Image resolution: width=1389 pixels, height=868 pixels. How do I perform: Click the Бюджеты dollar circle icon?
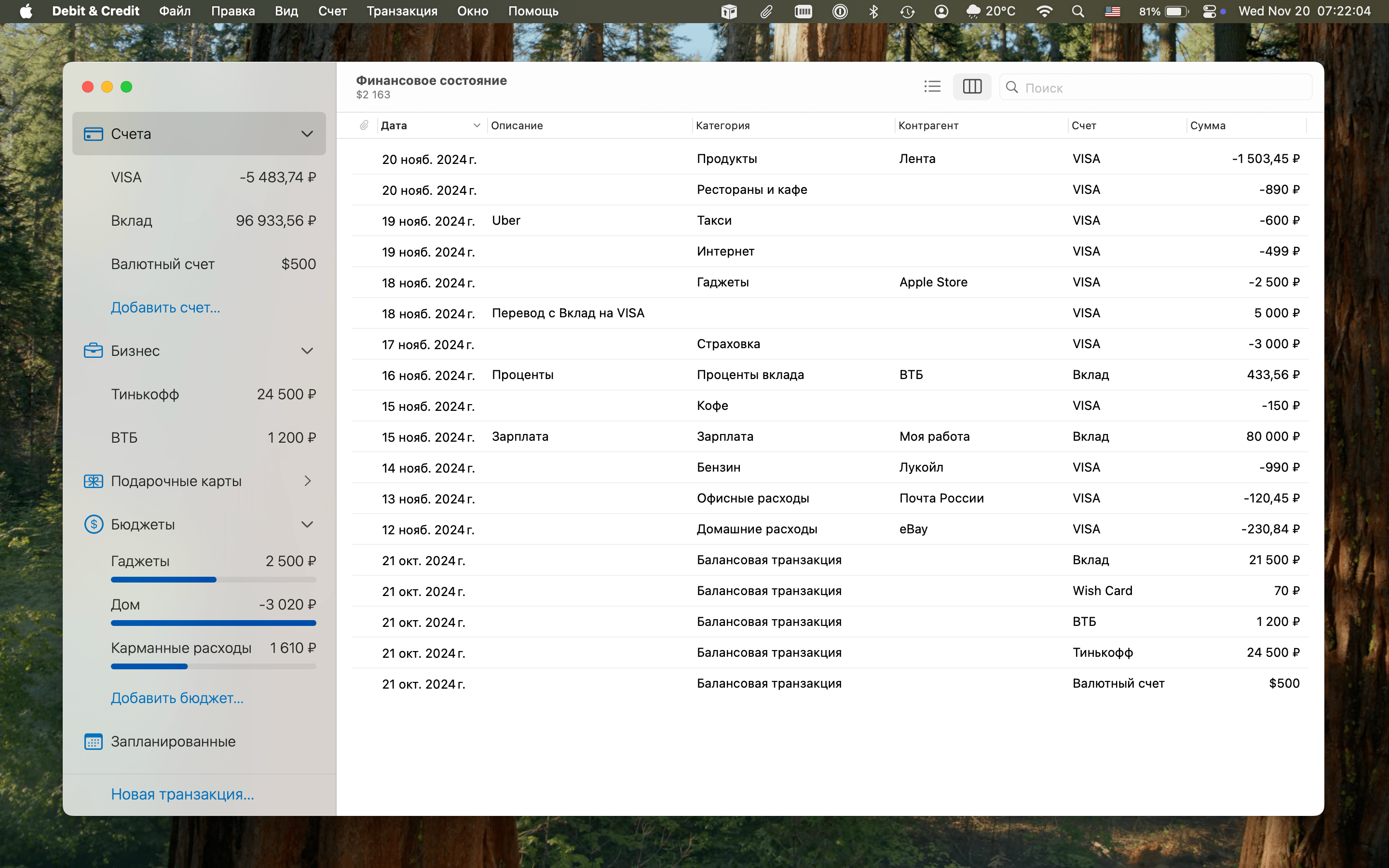click(93, 524)
